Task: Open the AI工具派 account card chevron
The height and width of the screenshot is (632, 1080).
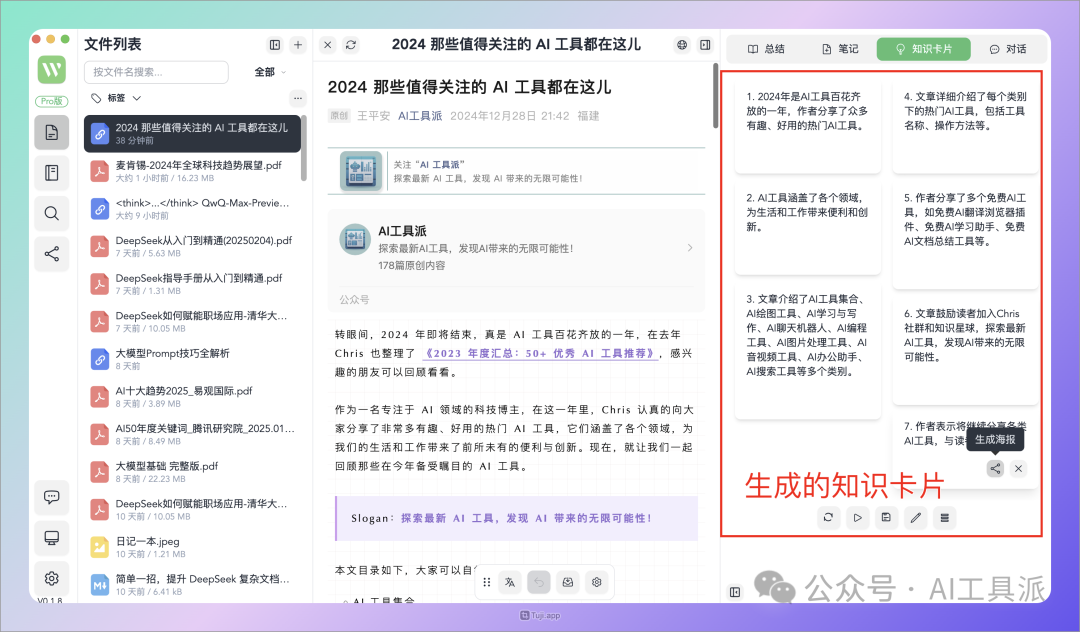Action: pos(689,248)
